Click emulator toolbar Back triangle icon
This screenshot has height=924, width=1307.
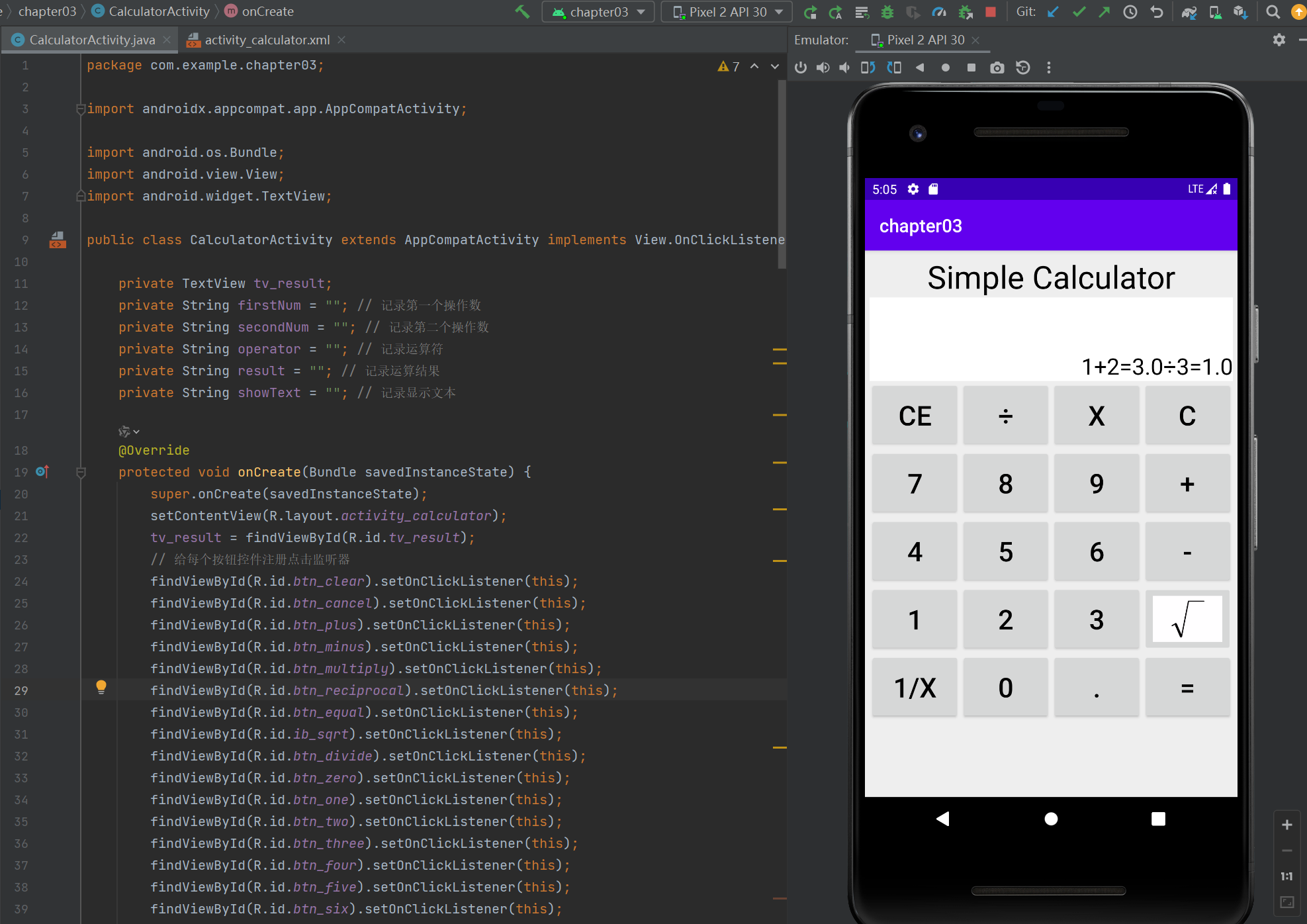[920, 68]
